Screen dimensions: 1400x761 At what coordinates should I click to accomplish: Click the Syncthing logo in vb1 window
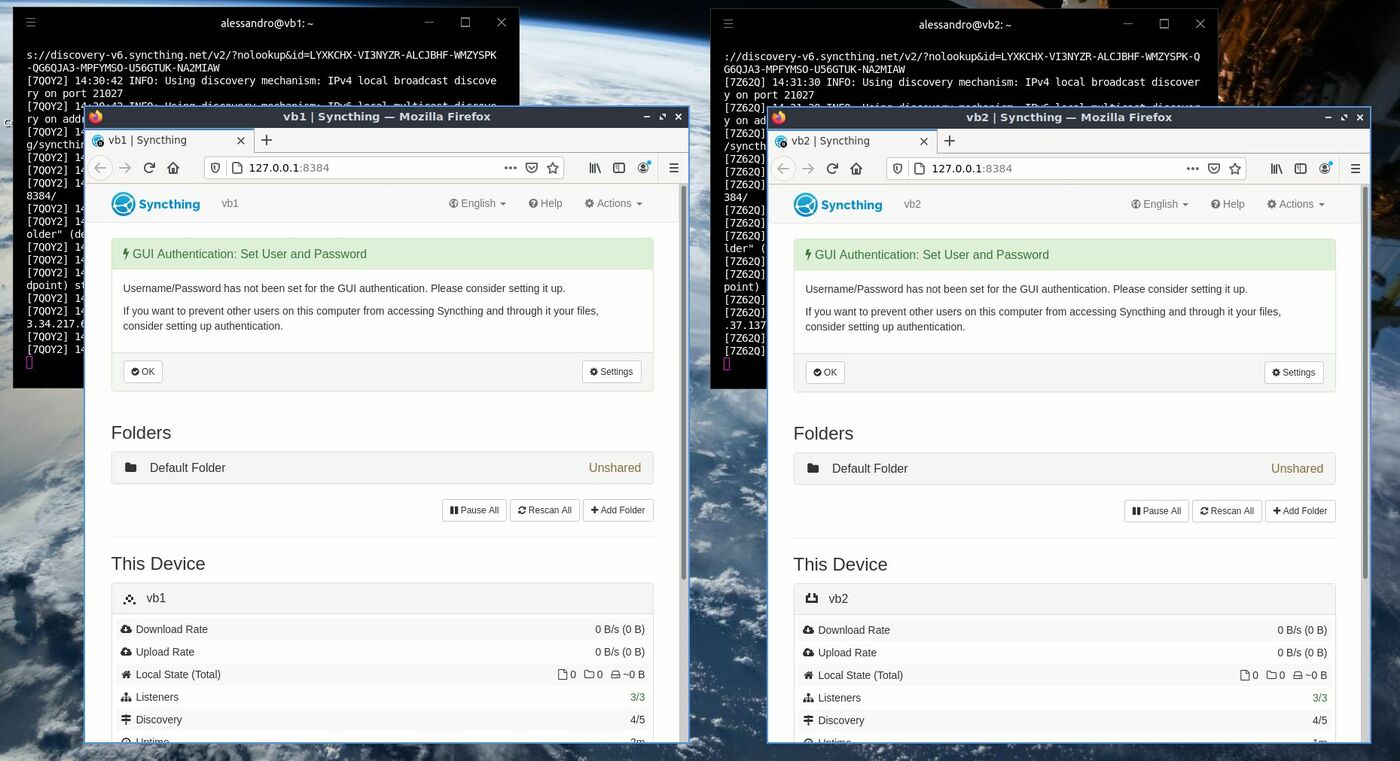tap(156, 204)
